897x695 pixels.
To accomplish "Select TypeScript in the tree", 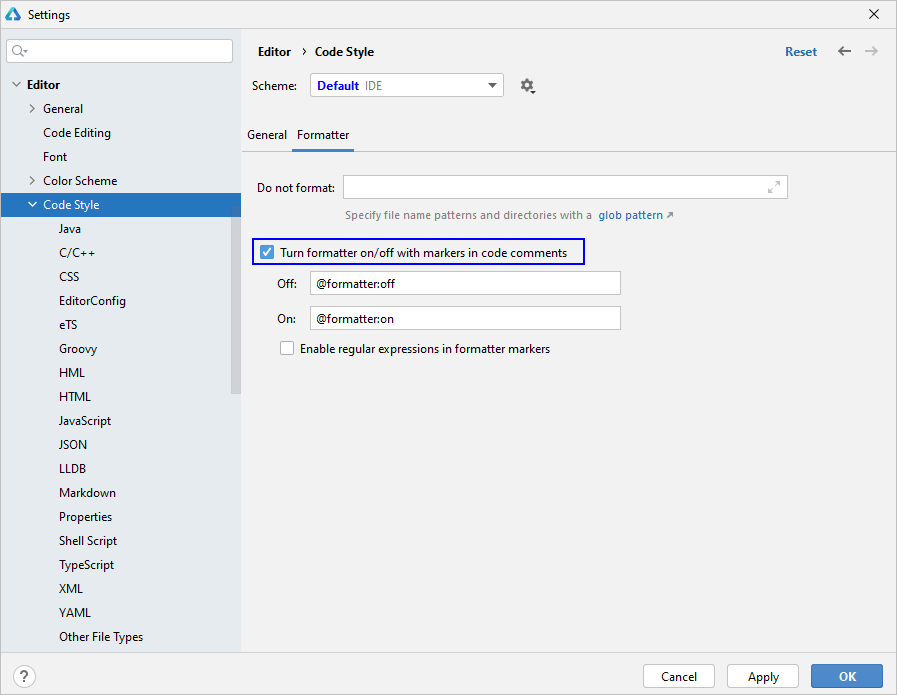I will 86,565.
